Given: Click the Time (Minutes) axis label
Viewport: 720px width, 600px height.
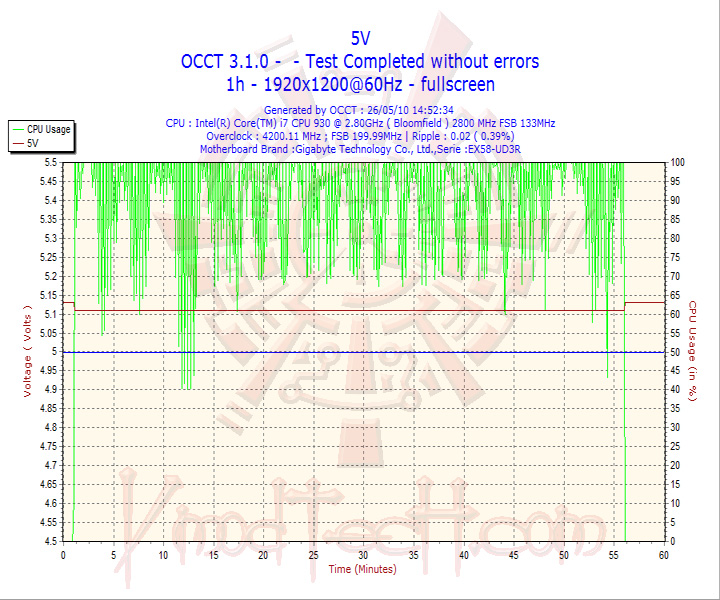Looking at the screenshot, I should (x=362, y=569).
